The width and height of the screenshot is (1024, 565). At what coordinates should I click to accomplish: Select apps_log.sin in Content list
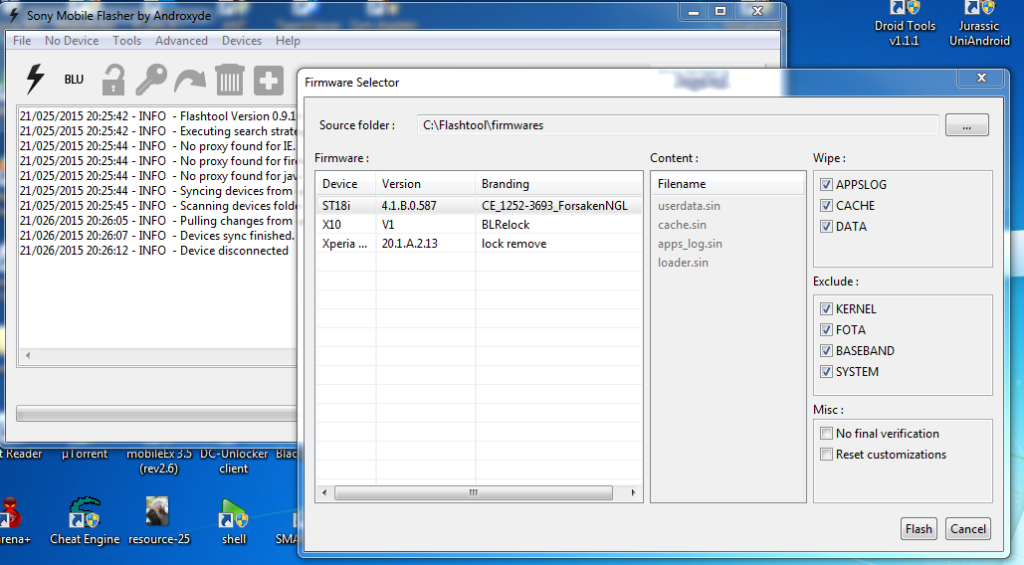point(690,244)
